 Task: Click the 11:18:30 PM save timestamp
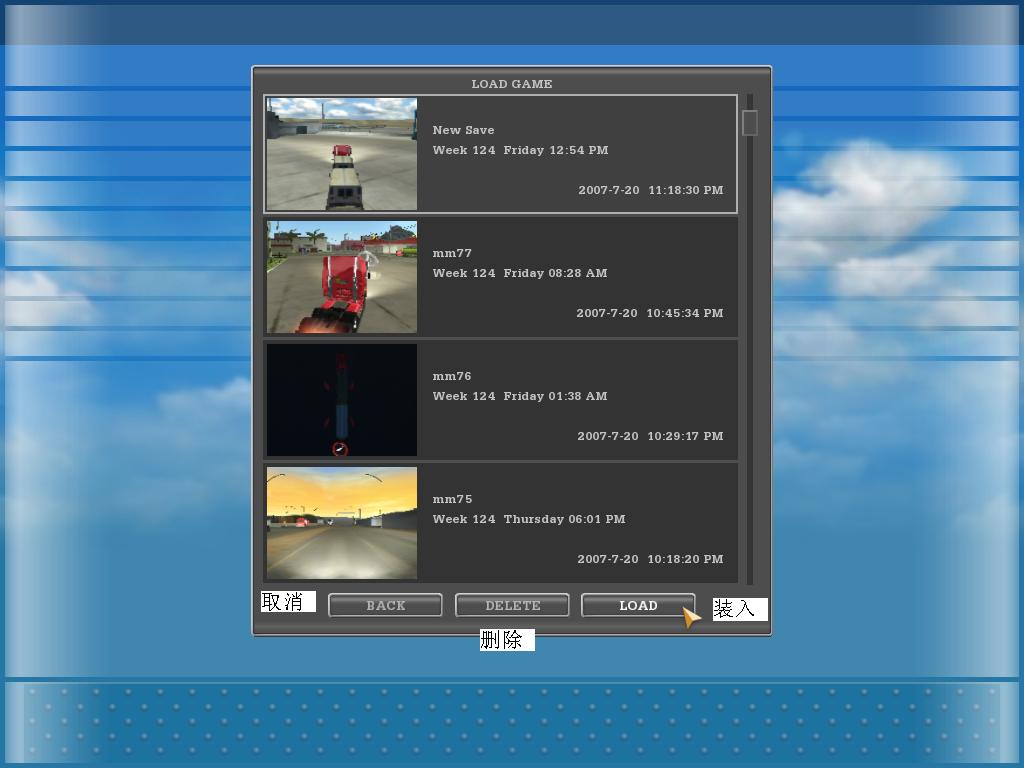(x=650, y=190)
